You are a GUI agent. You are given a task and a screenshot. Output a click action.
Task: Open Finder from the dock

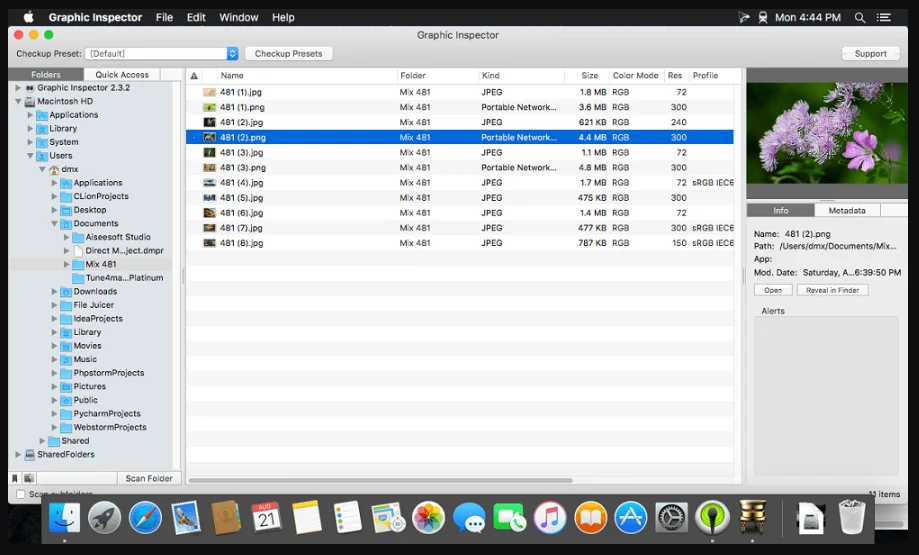pos(64,518)
